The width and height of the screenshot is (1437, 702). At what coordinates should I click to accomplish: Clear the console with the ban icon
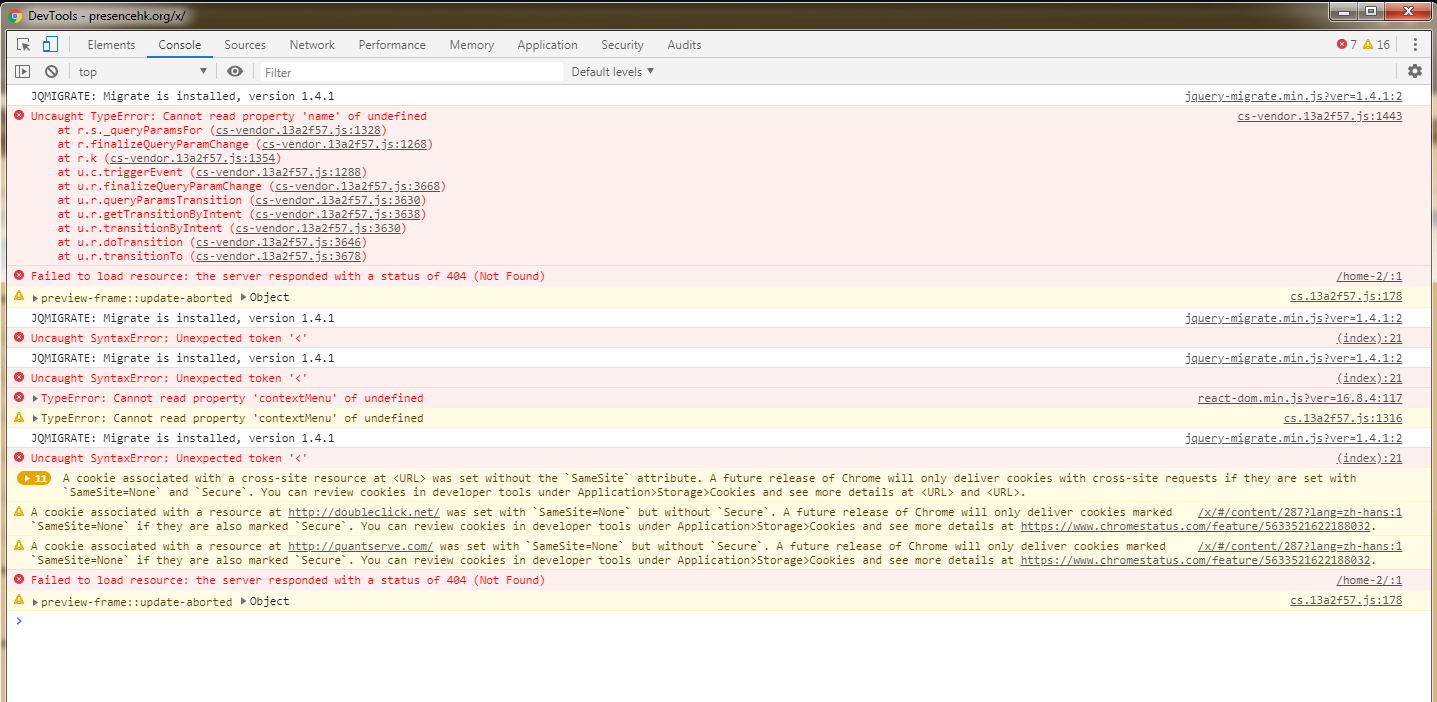(x=51, y=72)
